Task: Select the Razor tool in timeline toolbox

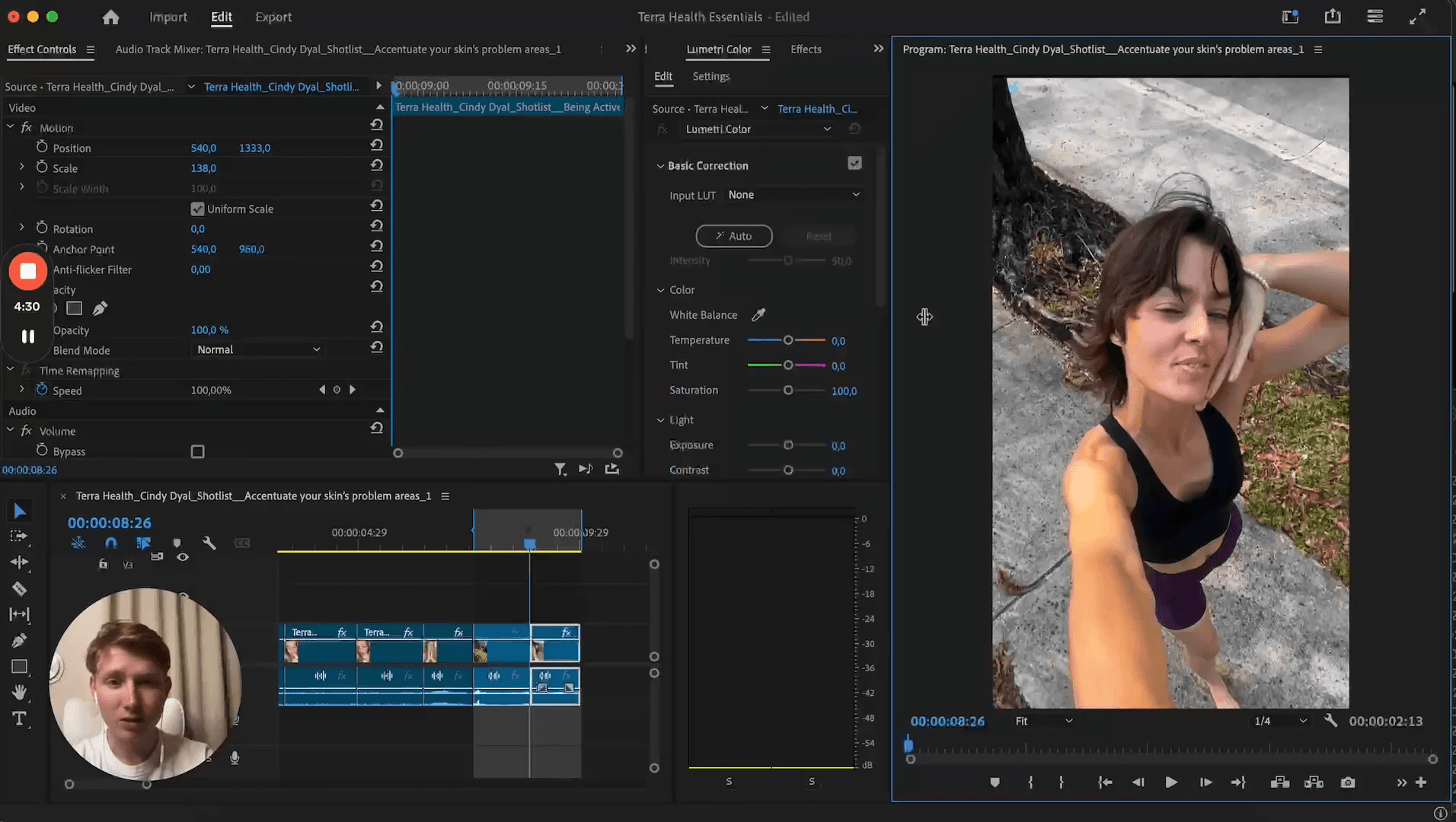Action: tap(19, 588)
